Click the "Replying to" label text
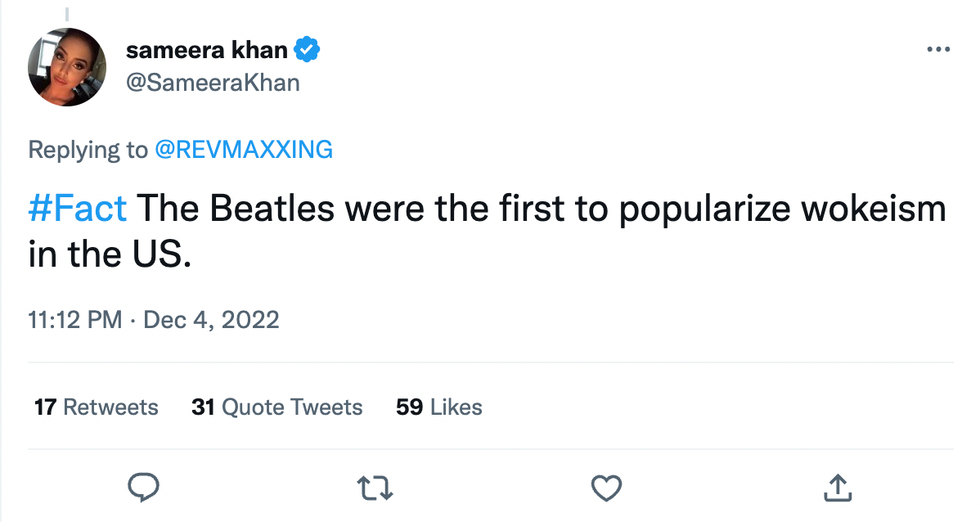 click(88, 150)
